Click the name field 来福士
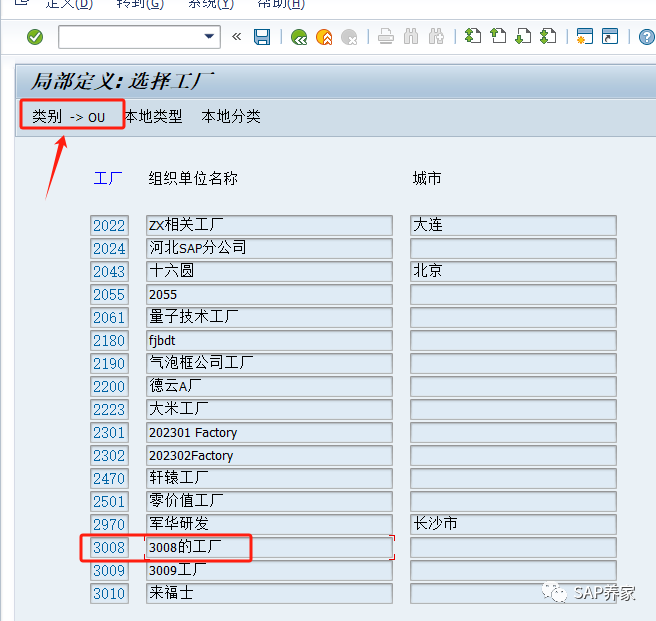The image size is (656, 621). tap(269, 593)
